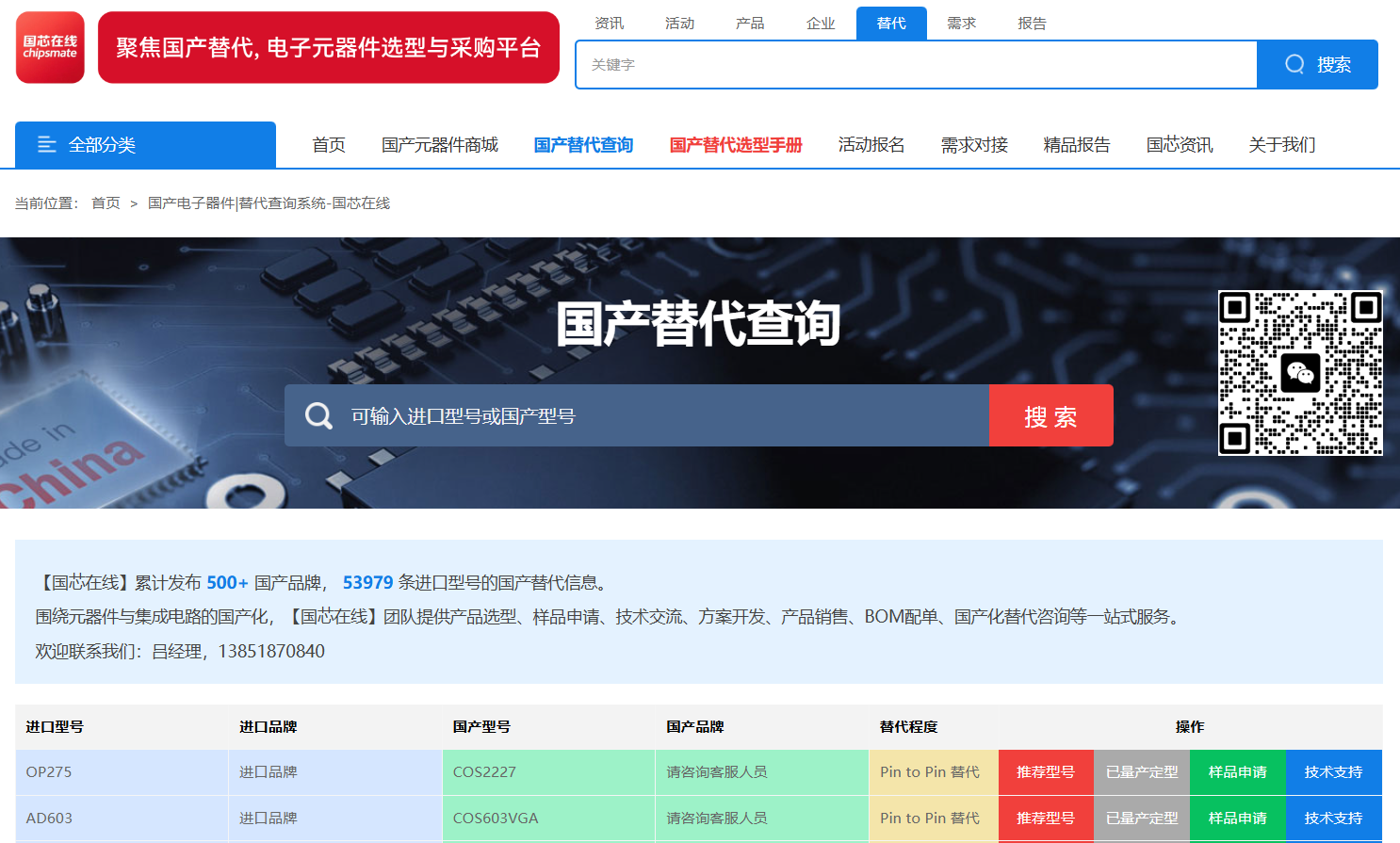Open 国产元器件商城 nav item
The image size is (1400, 843).
(440, 144)
